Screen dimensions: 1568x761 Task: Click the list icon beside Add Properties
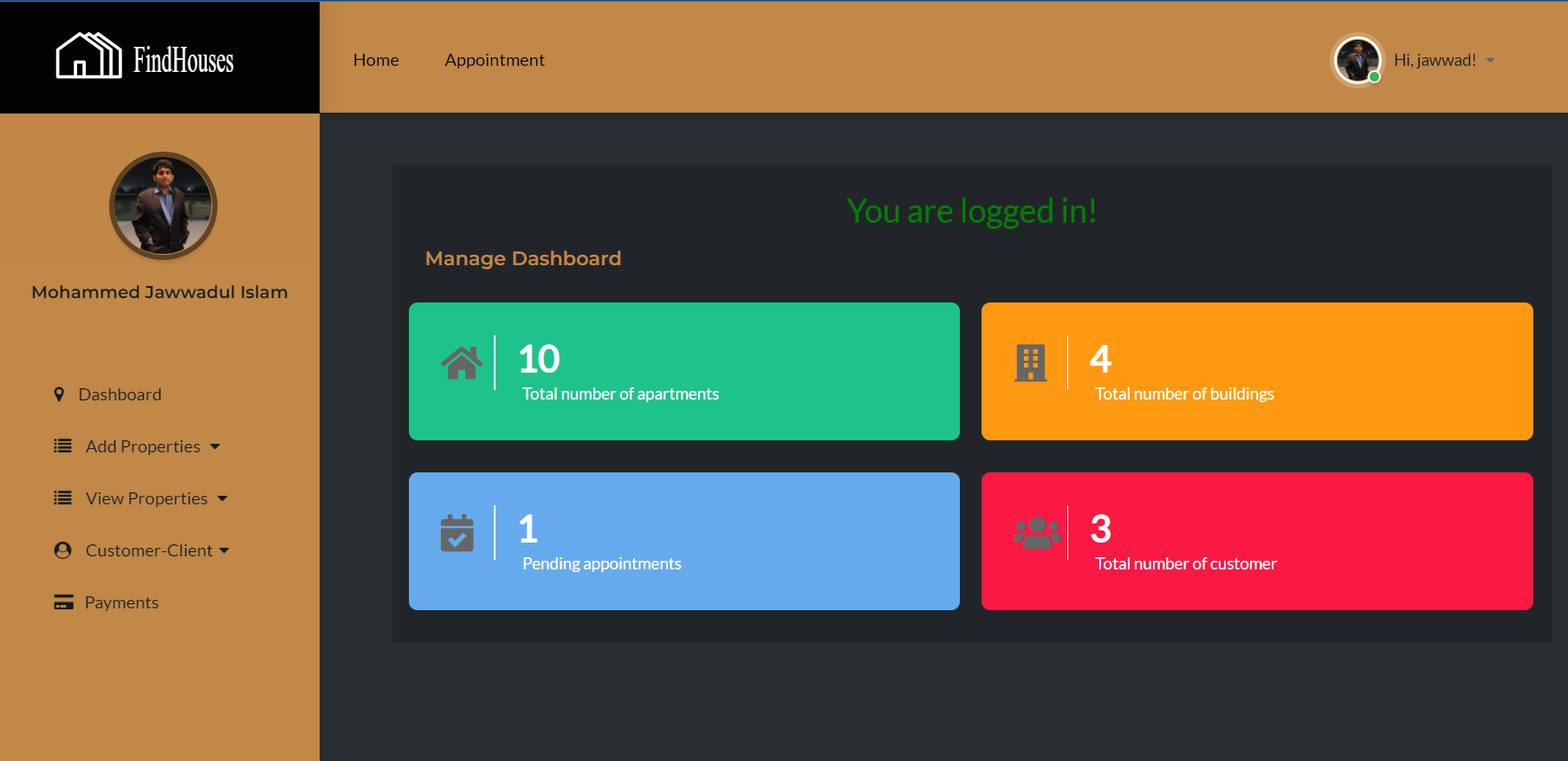tap(63, 446)
